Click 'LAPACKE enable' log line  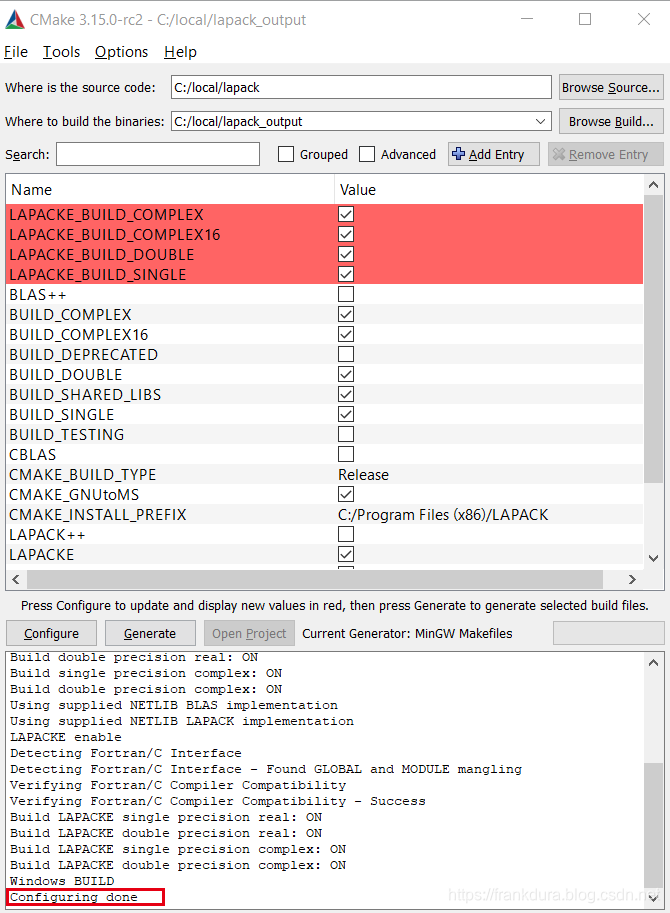point(66,737)
